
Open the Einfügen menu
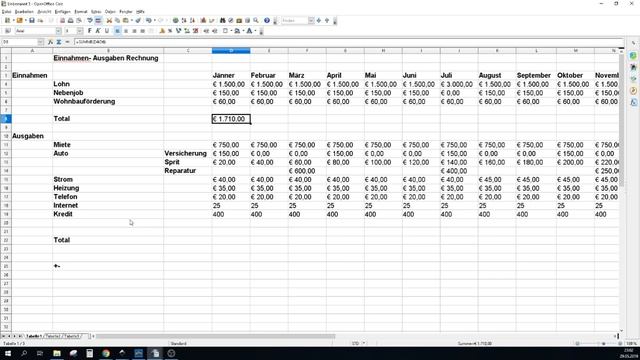63,12
